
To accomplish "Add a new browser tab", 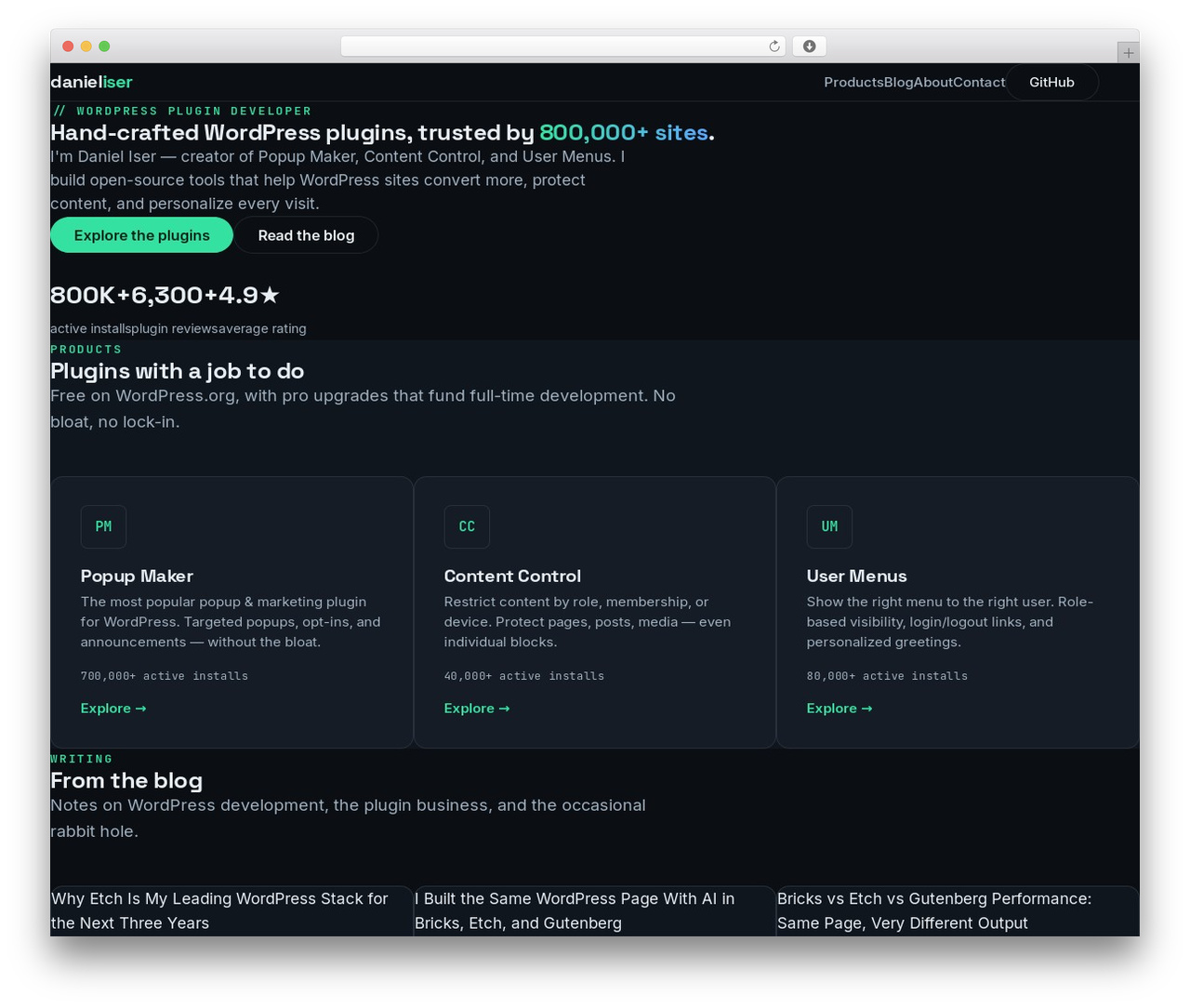I will (1128, 53).
